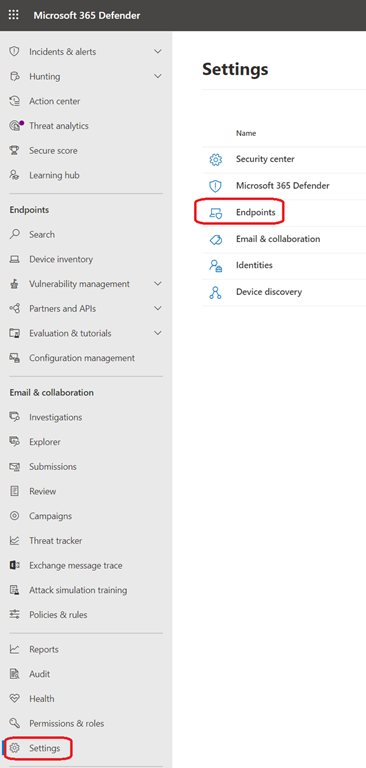Open Identities settings
This screenshot has height=768, width=366.
[x=254, y=265]
